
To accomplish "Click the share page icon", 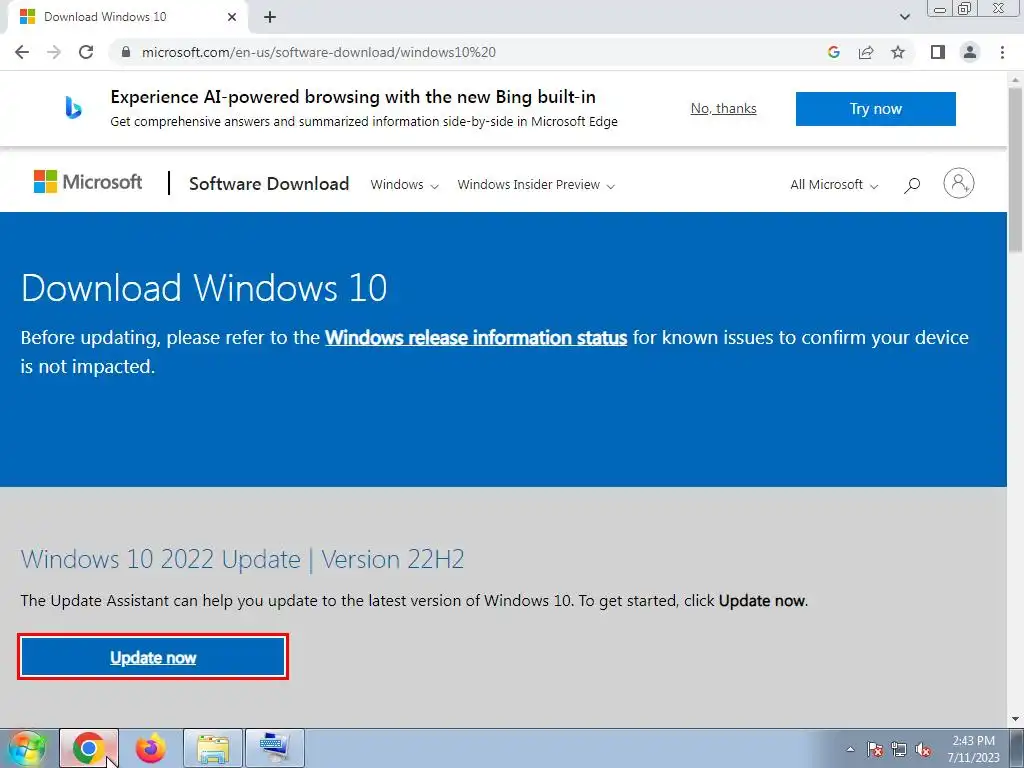I will coord(866,52).
